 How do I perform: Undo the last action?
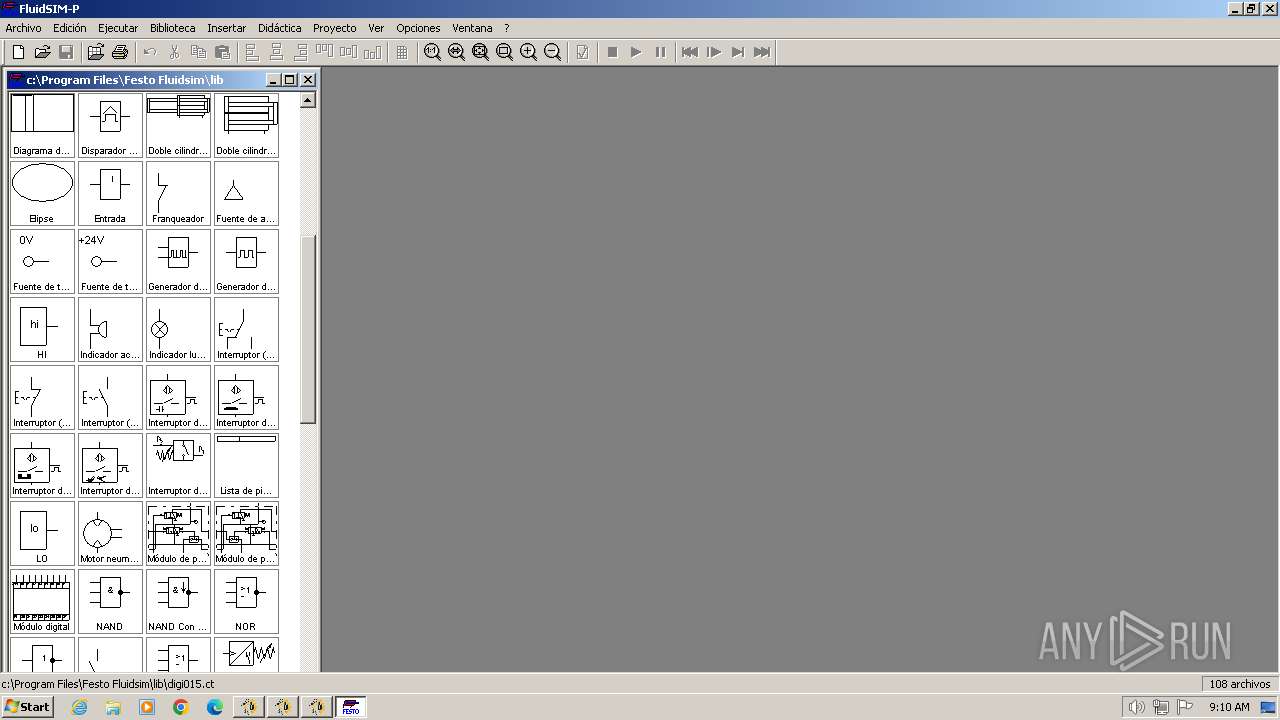(150, 52)
